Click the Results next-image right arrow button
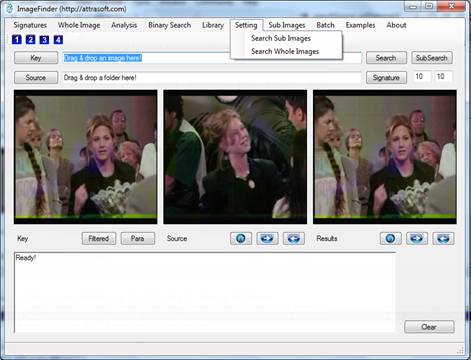This screenshot has width=471, height=360. tap(417, 238)
